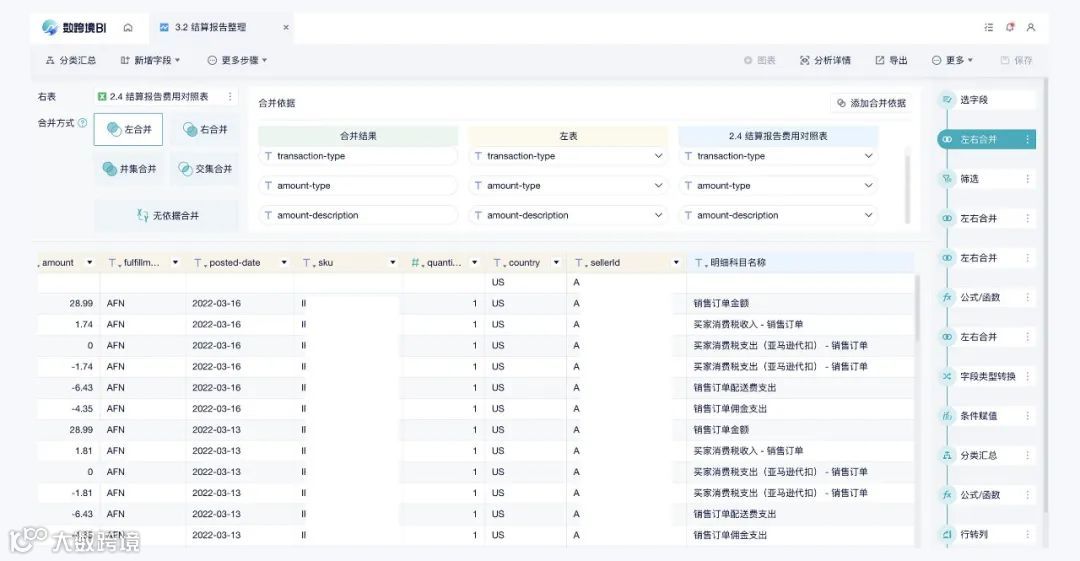Click 分类汇总 in the top toolbar
This screenshot has width=1080, height=561.
71,61
